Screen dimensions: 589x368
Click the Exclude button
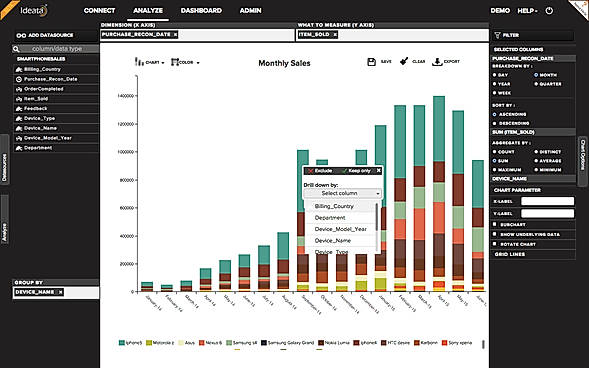[x=320, y=171]
